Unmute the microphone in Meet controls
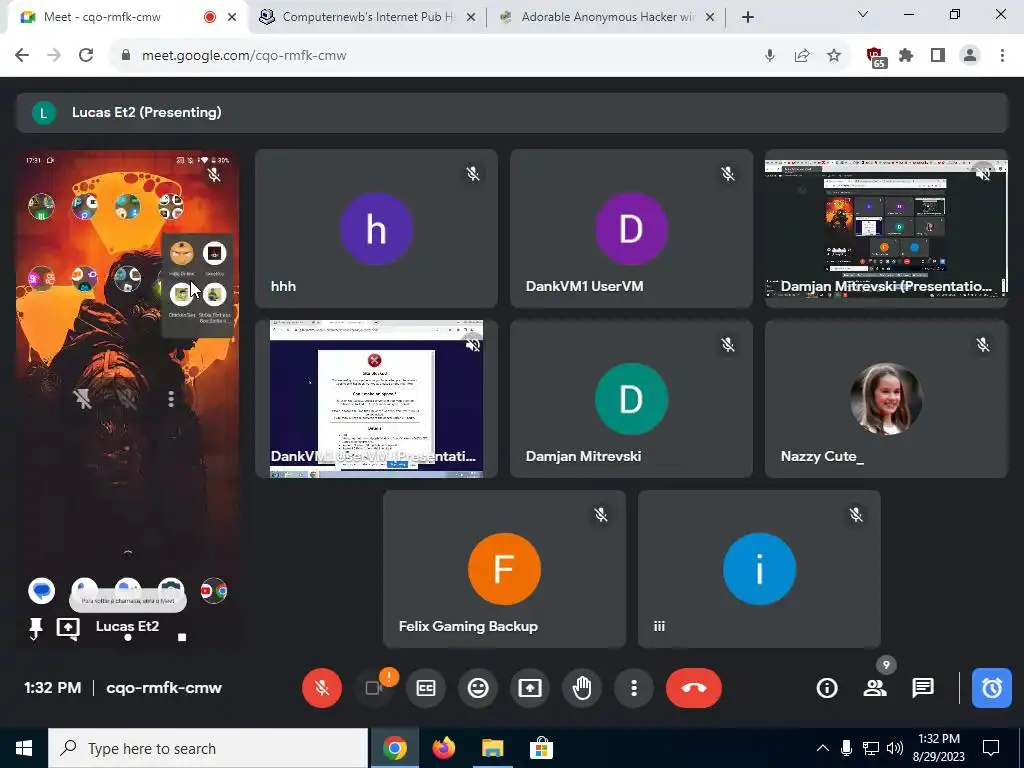1024x768 pixels. tap(321, 688)
